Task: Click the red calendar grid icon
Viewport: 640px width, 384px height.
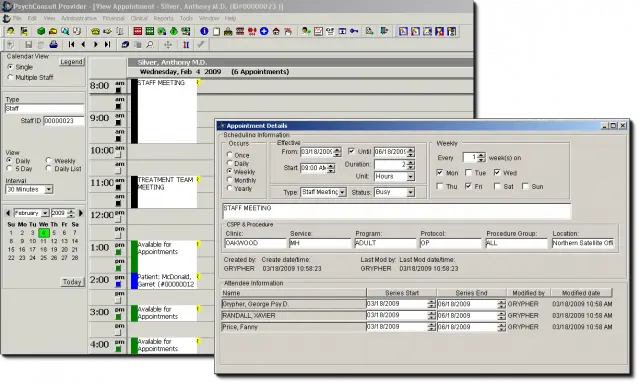Action: tap(138, 31)
